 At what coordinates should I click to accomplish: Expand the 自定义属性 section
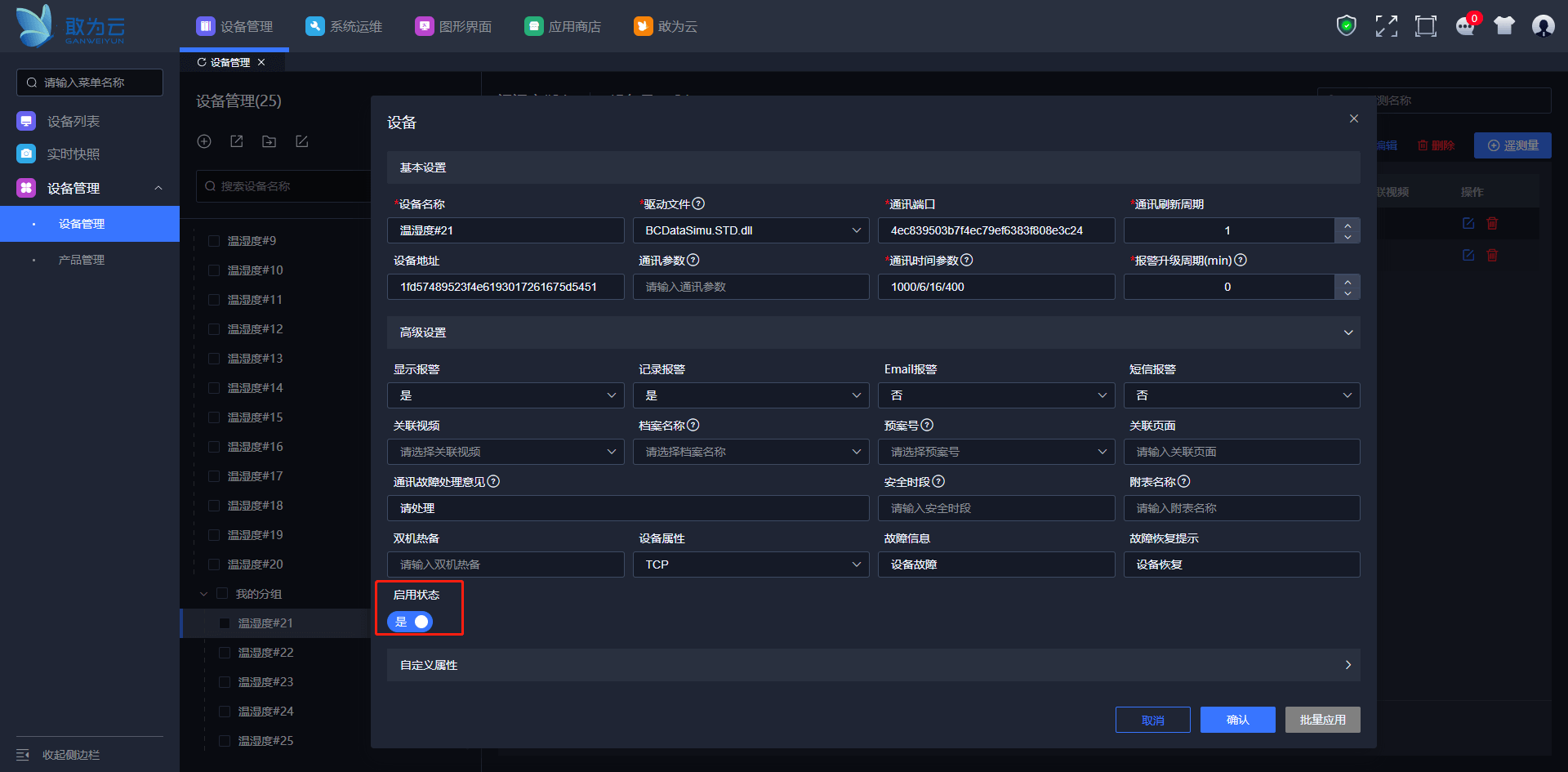click(873, 665)
